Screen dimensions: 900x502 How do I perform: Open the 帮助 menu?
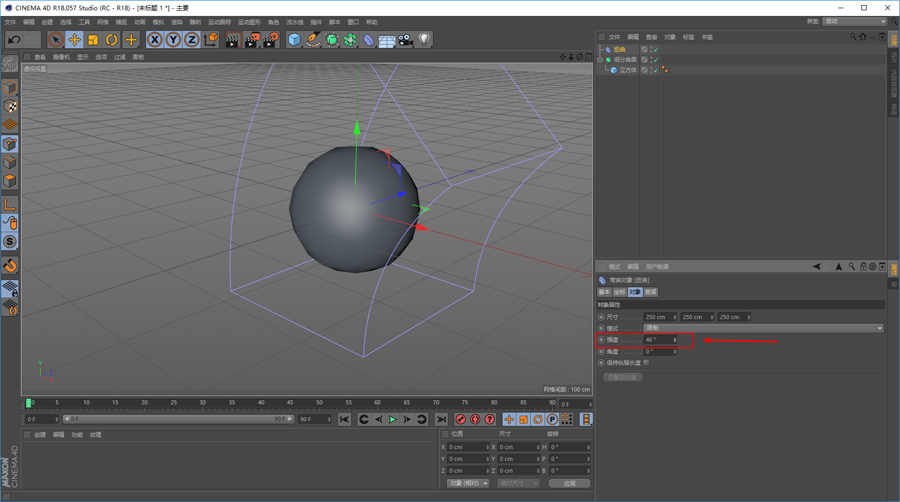pos(372,22)
